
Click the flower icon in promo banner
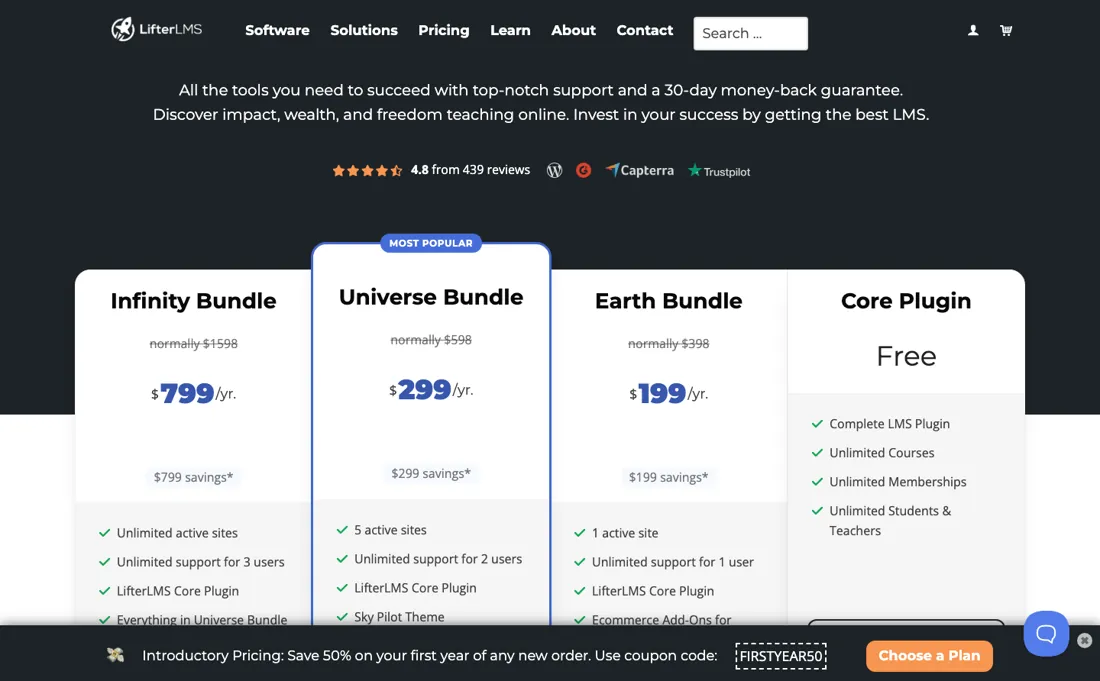(115, 655)
